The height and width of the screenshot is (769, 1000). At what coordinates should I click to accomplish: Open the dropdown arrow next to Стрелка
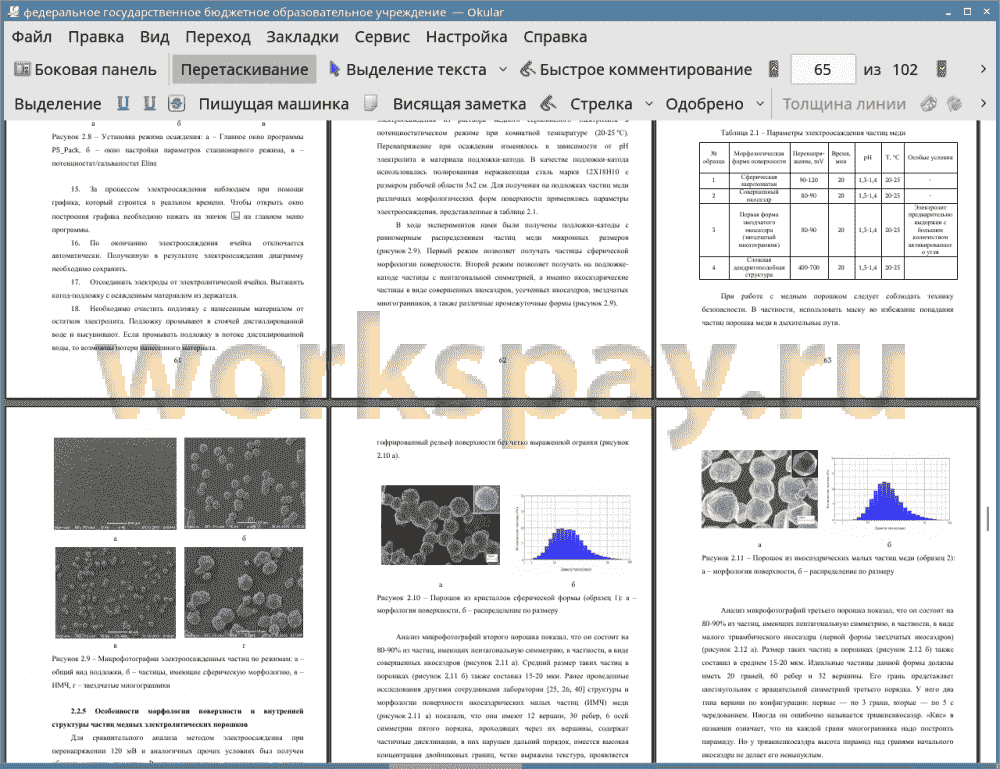(x=649, y=104)
